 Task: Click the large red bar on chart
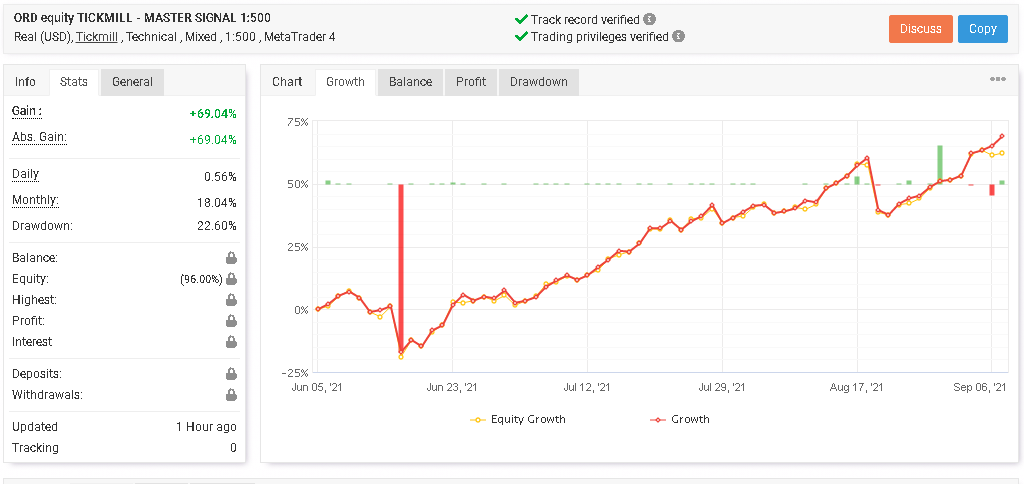[401, 267]
